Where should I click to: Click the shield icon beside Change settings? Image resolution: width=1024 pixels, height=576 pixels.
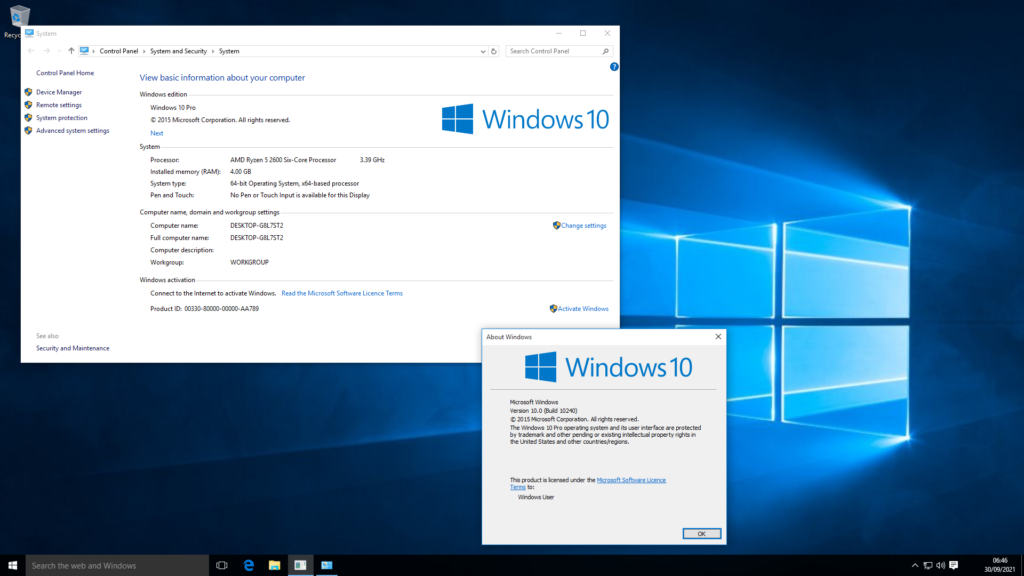(x=555, y=225)
